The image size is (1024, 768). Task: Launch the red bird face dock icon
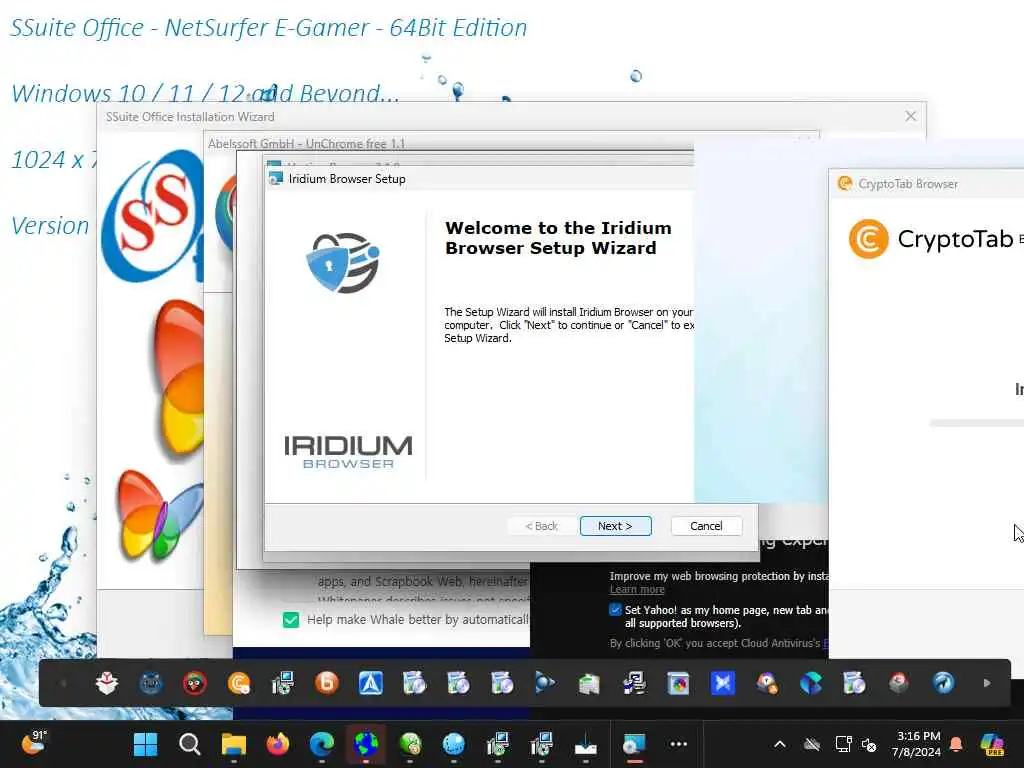tap(195, 683)
